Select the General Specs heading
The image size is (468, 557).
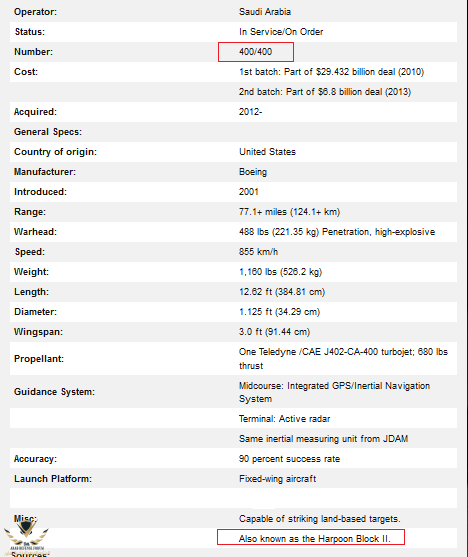(48, 132)
